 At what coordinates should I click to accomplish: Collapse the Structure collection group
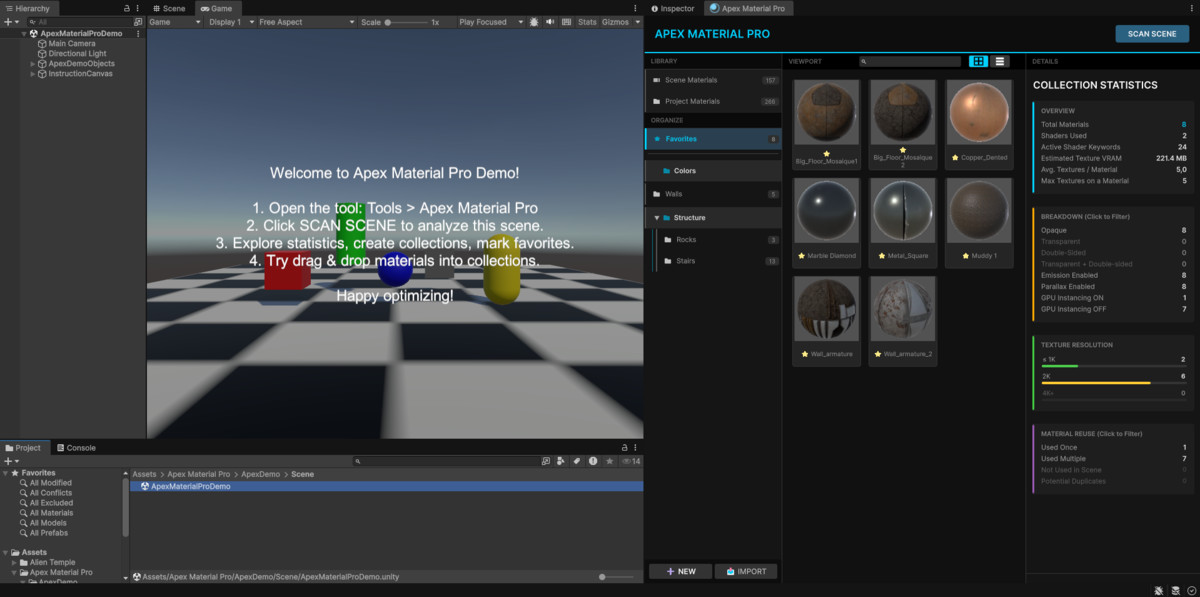tap(656, 217)
